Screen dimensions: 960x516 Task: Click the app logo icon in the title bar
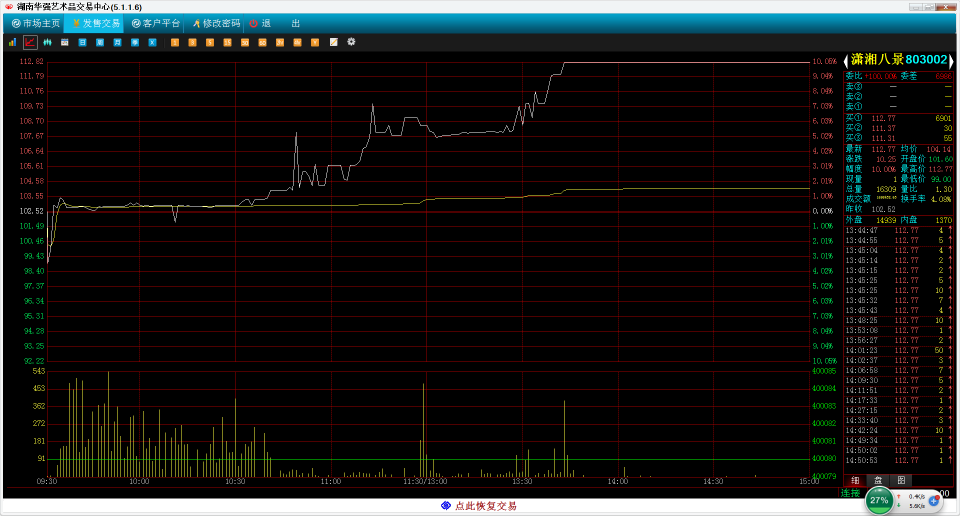click(9, 7)
